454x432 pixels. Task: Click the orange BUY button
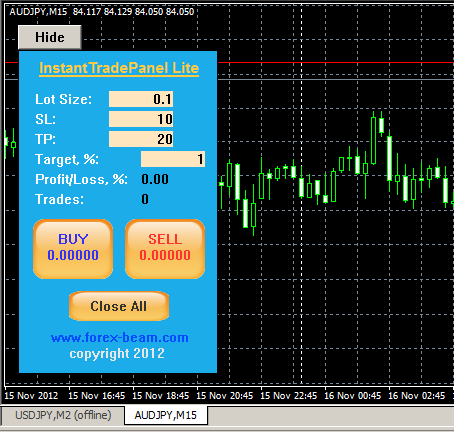(x=73, y=249)
